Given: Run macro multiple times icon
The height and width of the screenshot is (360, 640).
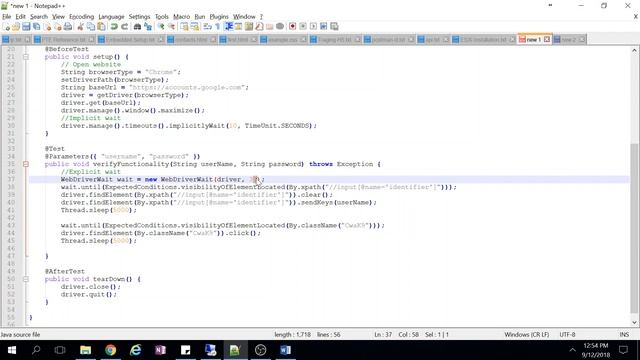Looking at the screenshot, I should (x=324, y=27).
